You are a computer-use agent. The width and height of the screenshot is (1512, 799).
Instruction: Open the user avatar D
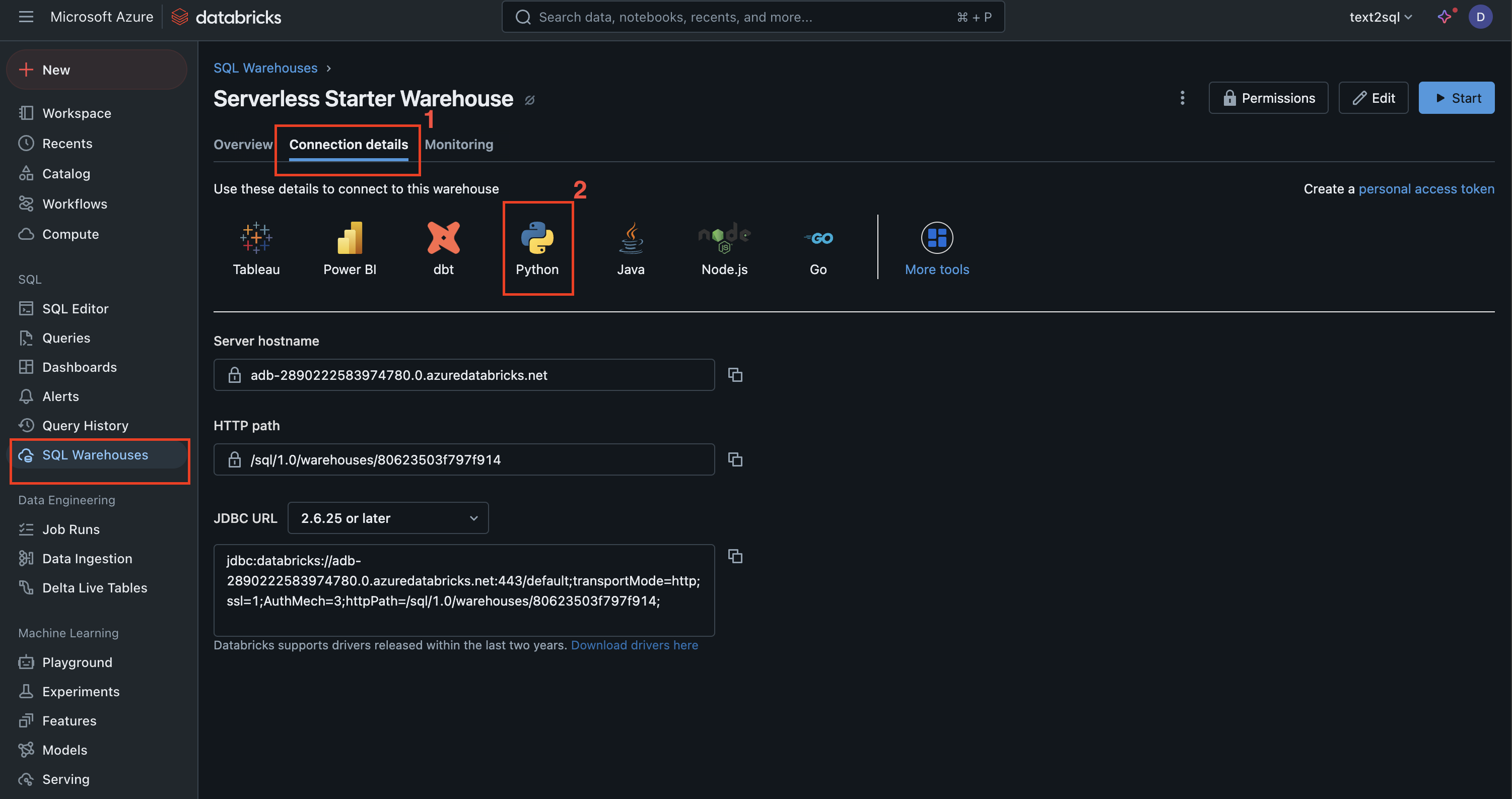tap(1480, 17)
